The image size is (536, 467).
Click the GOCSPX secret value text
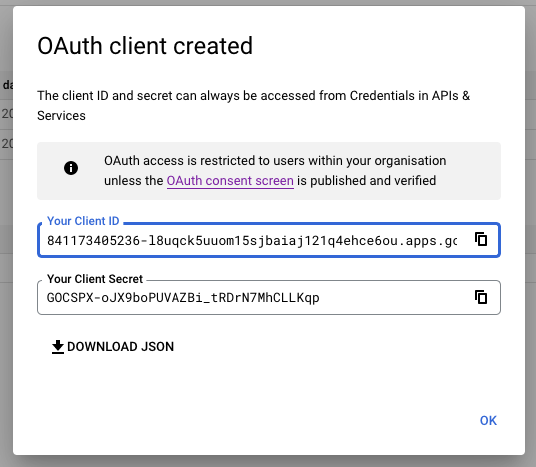point(183,298)
